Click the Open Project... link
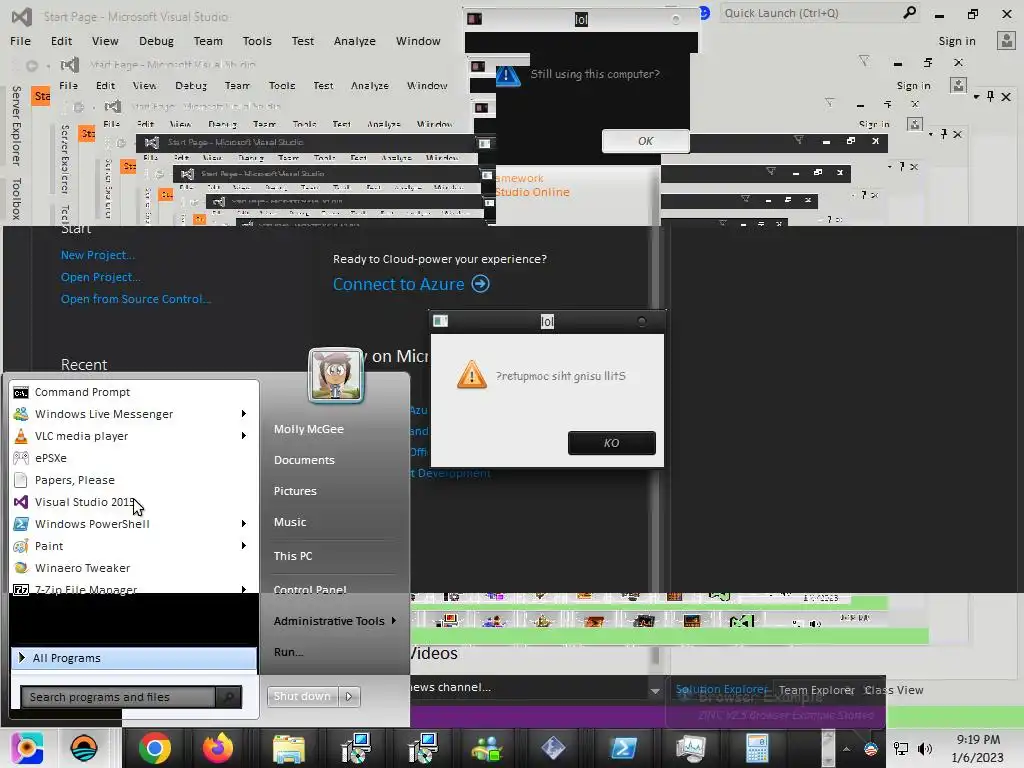1024x768 pixels. tap(101, 277)
